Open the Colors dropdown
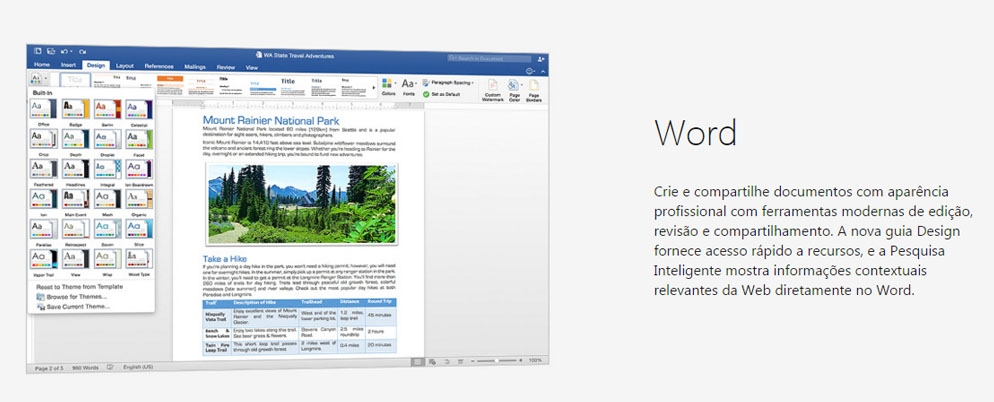994x402 pixels. [389, 87]
